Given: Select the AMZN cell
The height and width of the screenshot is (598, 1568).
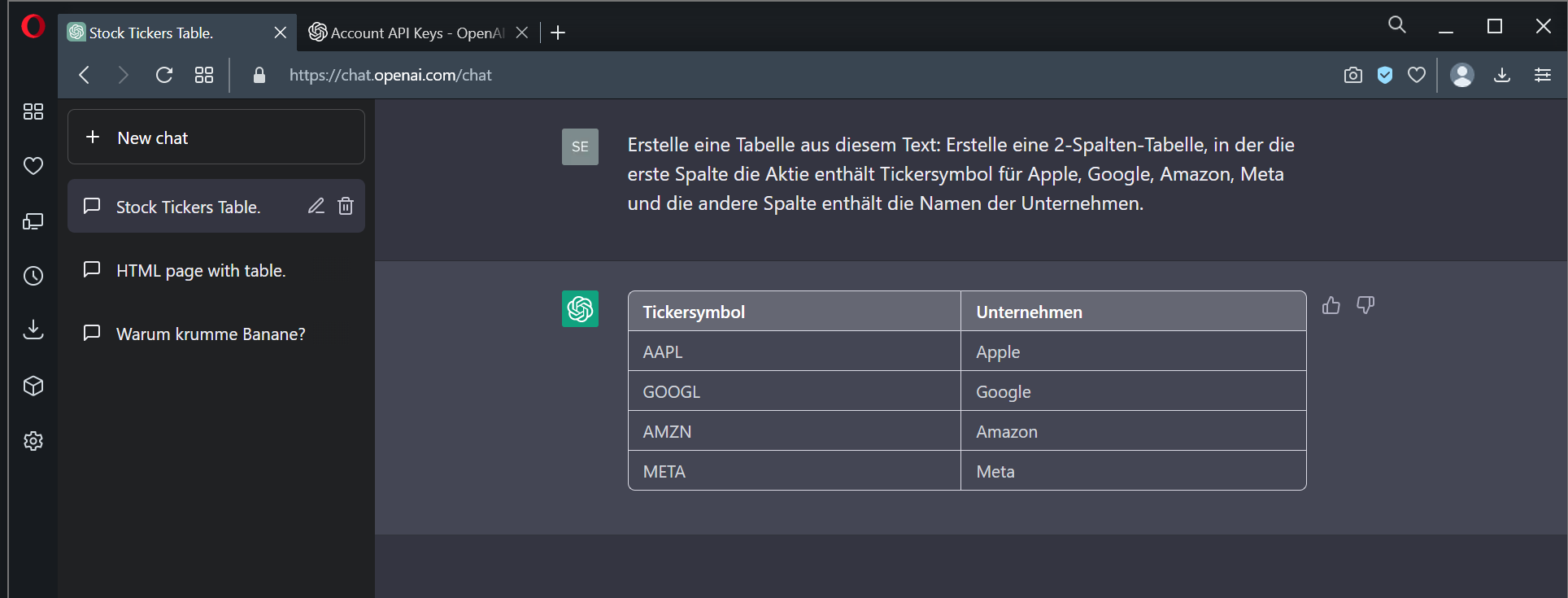Looking at the screenshot, I should pyautogui.click(x=795, y=431).
